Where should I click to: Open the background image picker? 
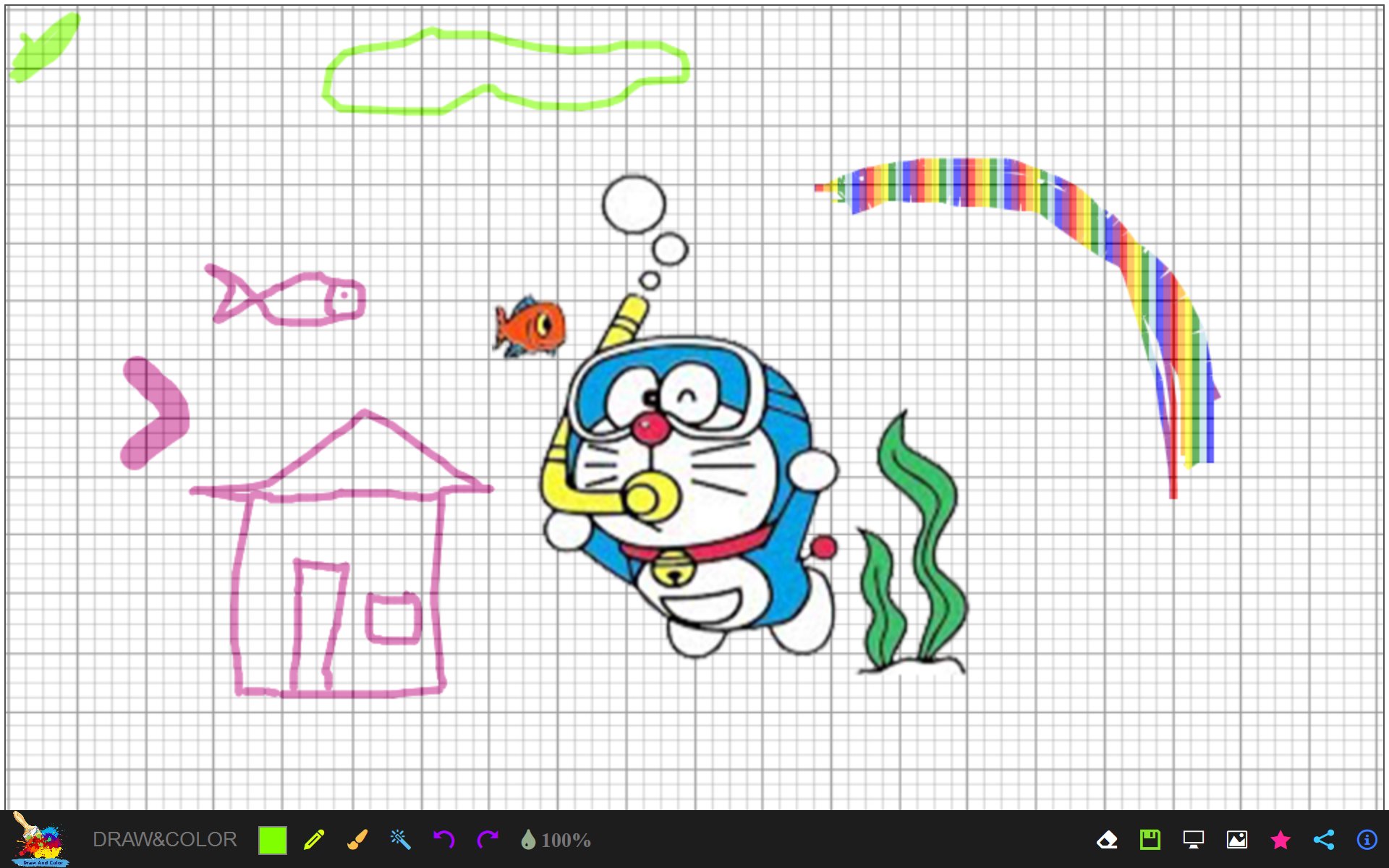point(1237,840)
